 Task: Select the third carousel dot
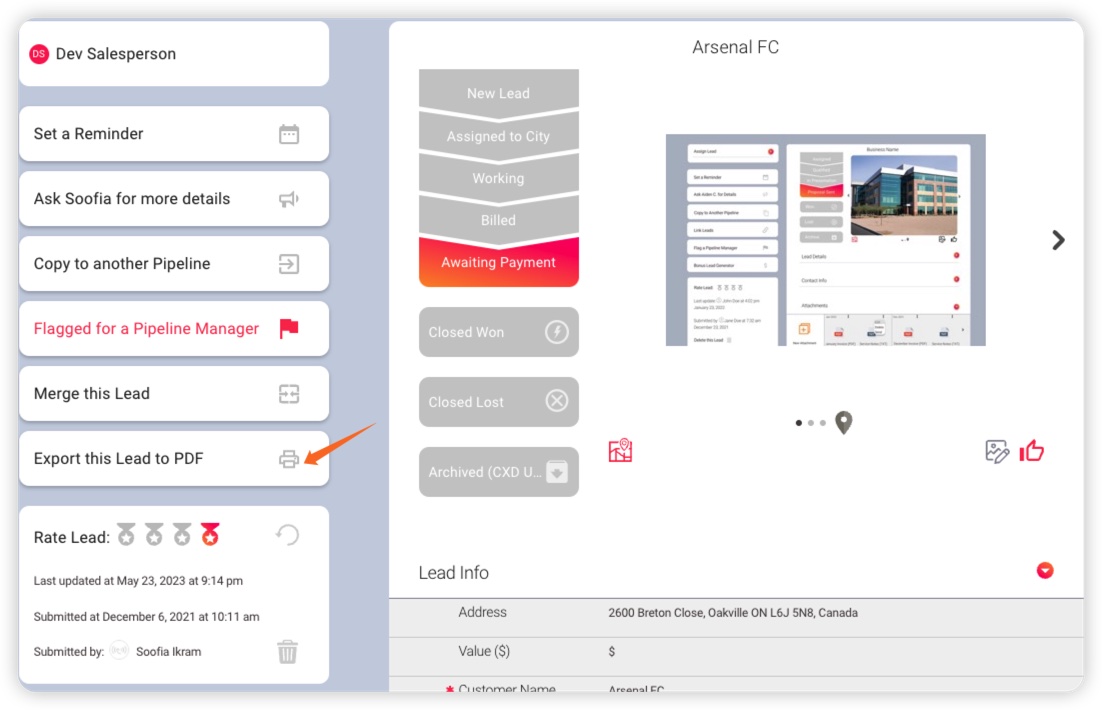coord(822,423)
